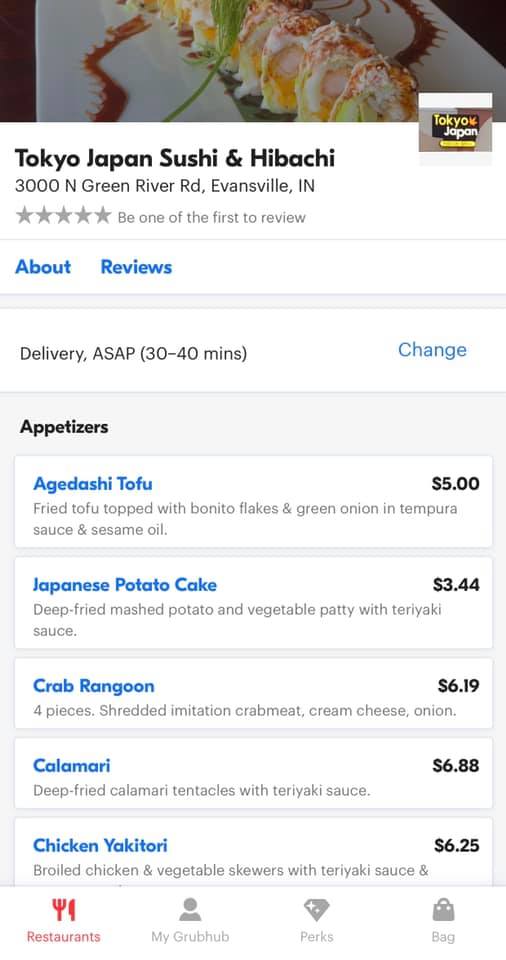Tap the restaurant address text
The height and width of the screenshot is (960, 506).
tap(165, 186)
